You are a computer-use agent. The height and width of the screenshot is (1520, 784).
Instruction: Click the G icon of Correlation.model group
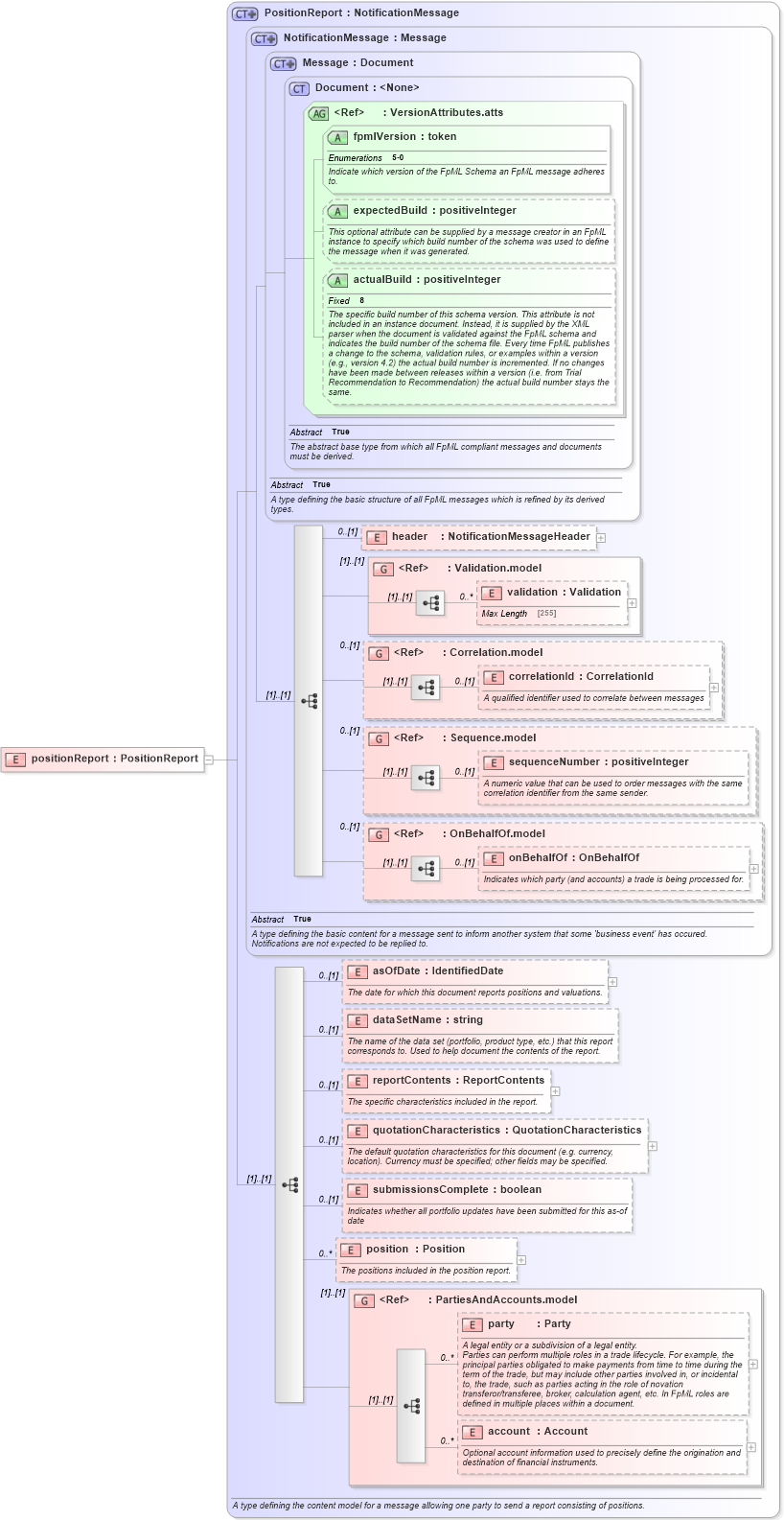click(378, 653)
